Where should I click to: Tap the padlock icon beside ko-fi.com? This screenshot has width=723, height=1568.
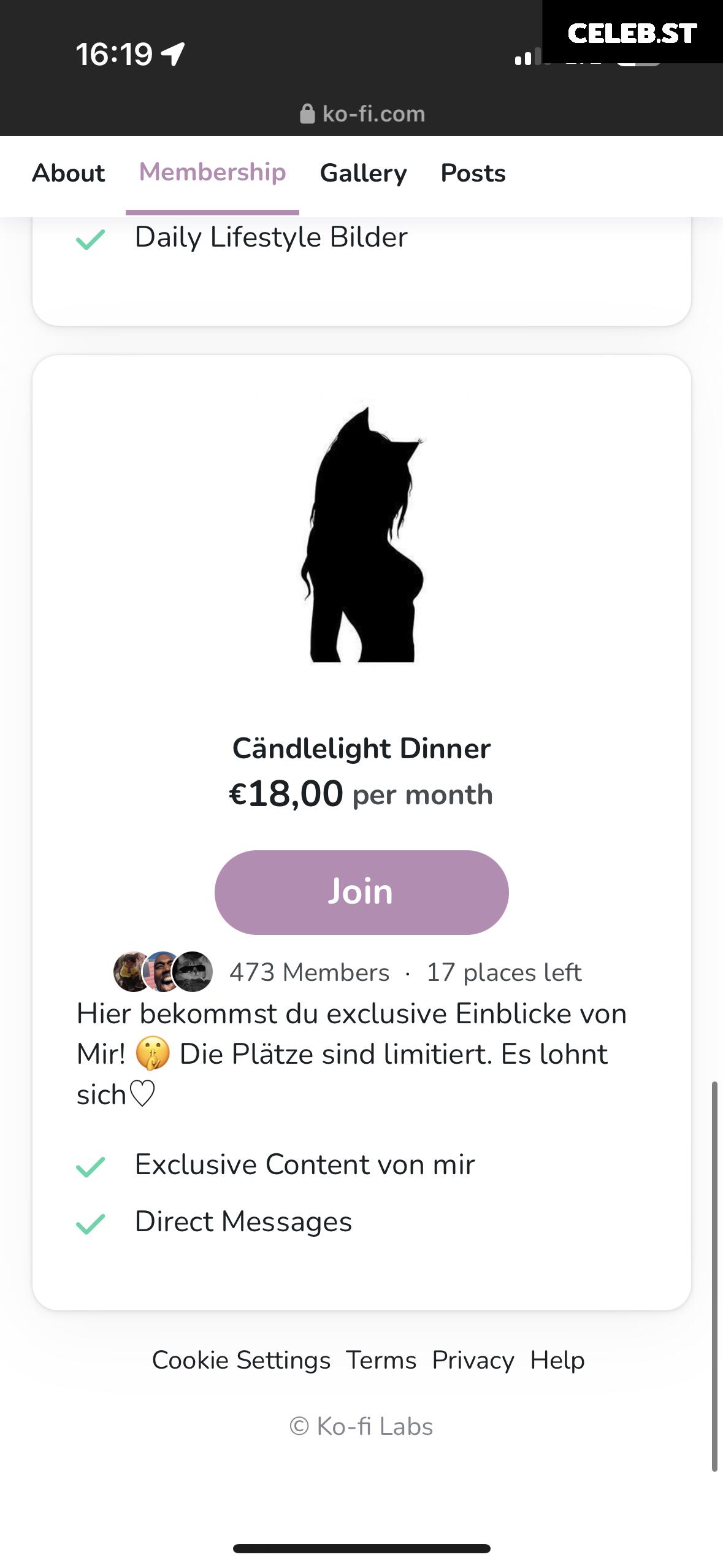click(x=307, y=114)
